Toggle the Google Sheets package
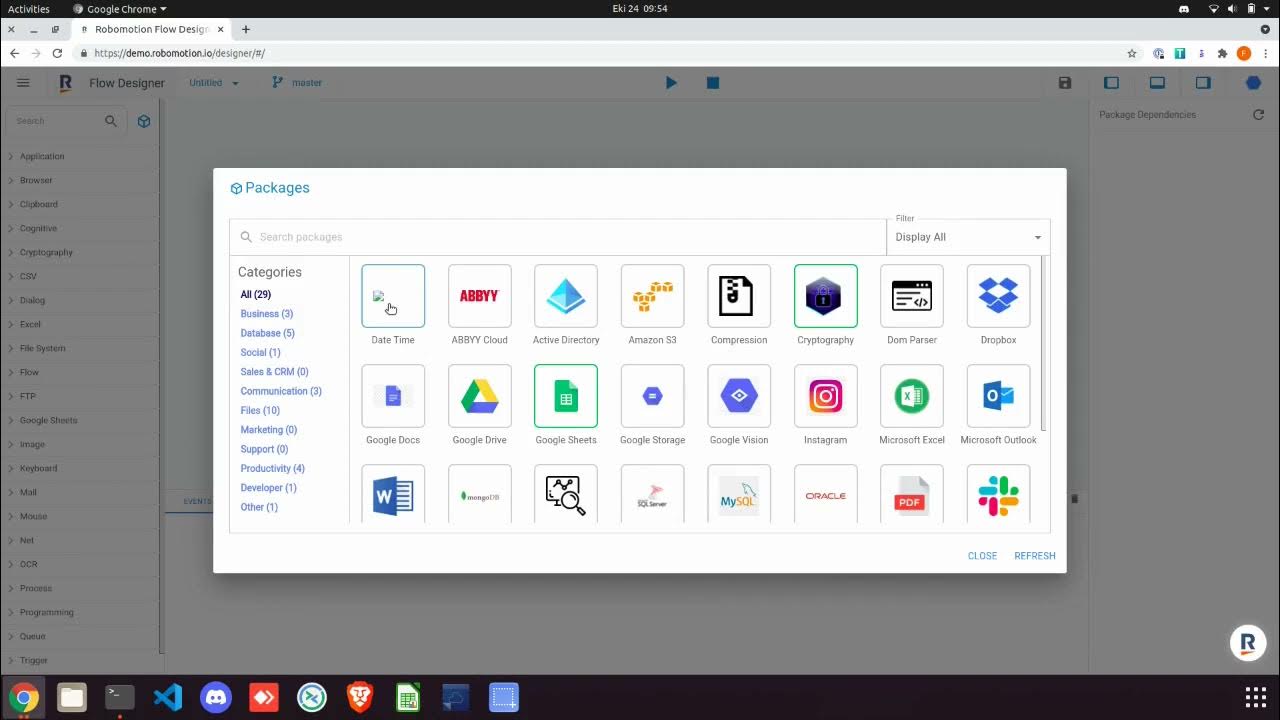The width and height of the screenshot is (1280, 720). (566, 396)
